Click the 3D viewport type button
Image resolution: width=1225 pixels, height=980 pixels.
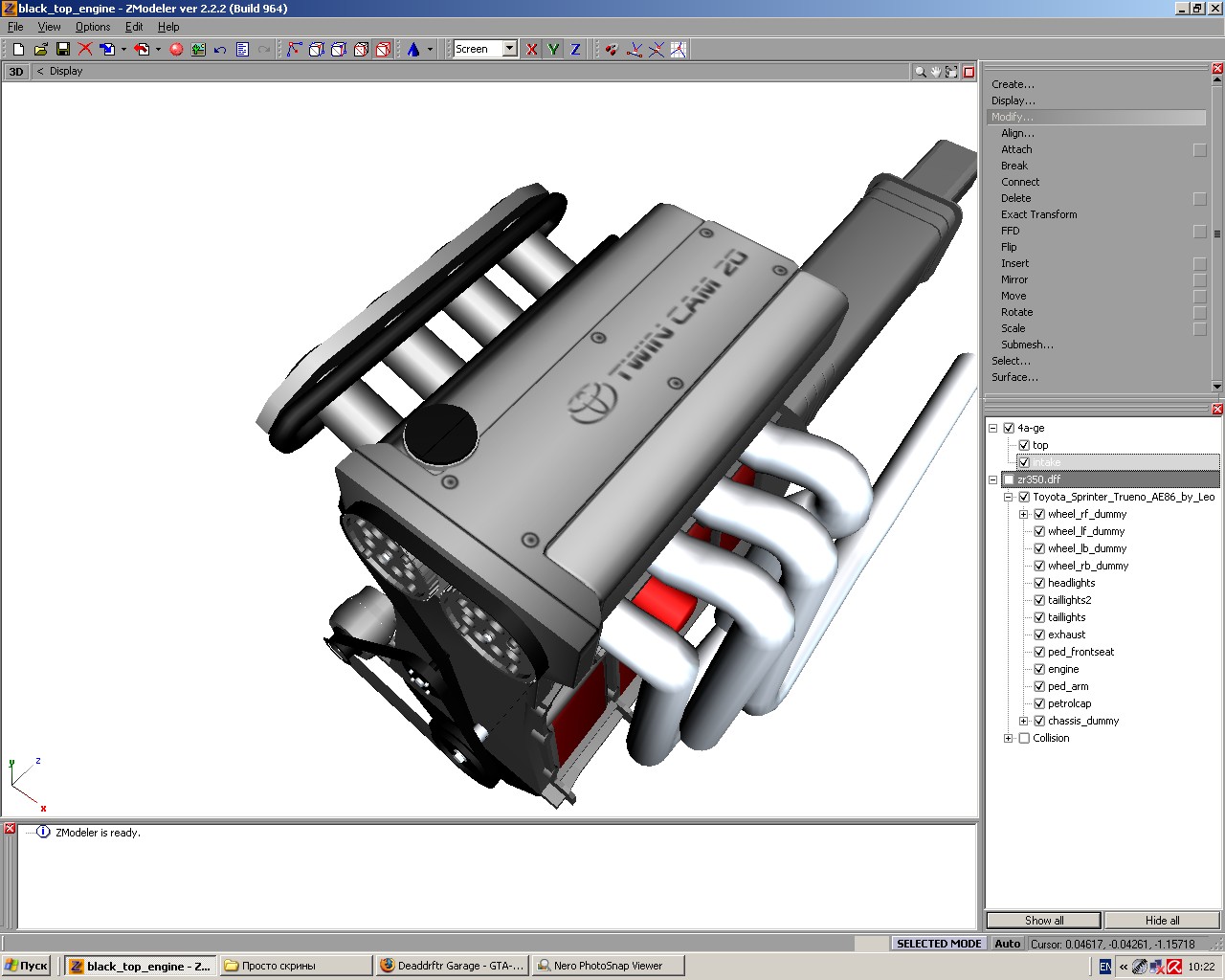pos(16,72)
